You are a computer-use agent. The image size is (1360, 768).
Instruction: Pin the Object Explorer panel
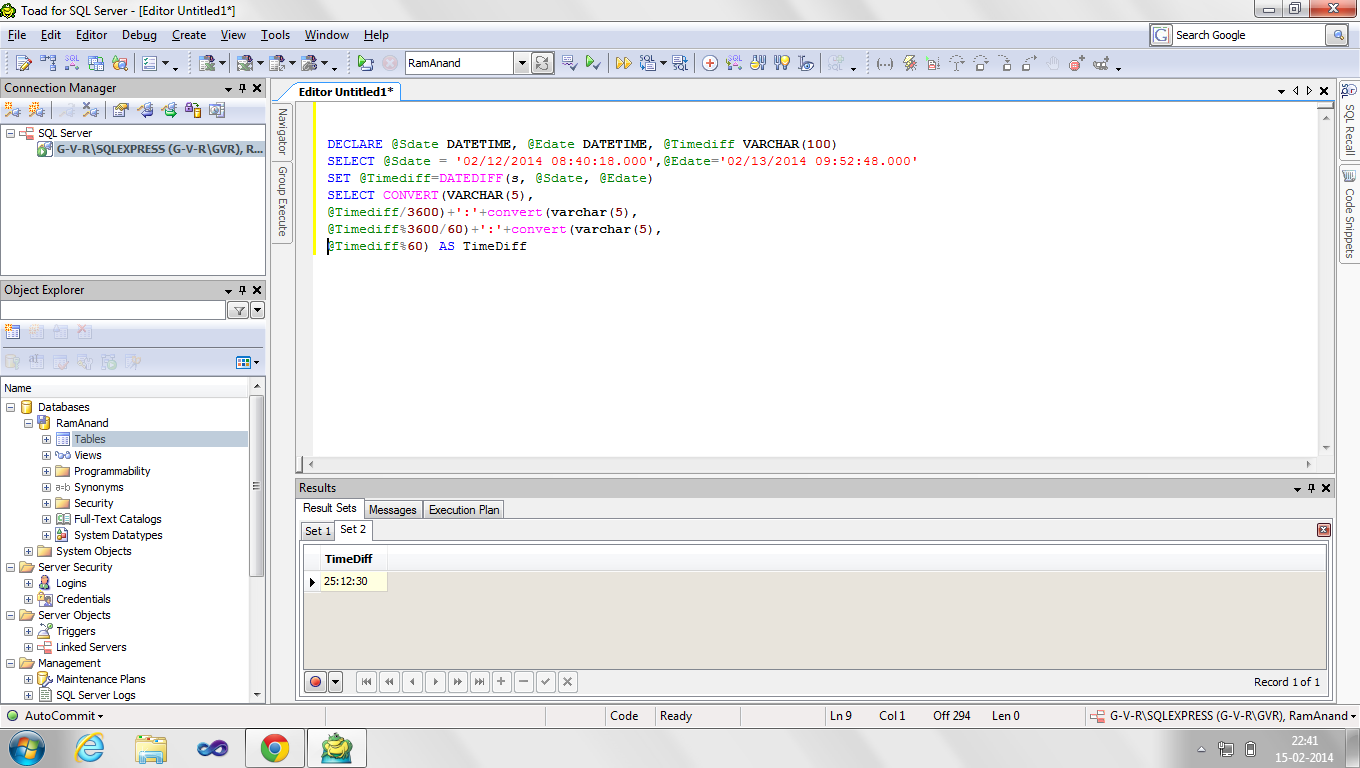(242, 290)
